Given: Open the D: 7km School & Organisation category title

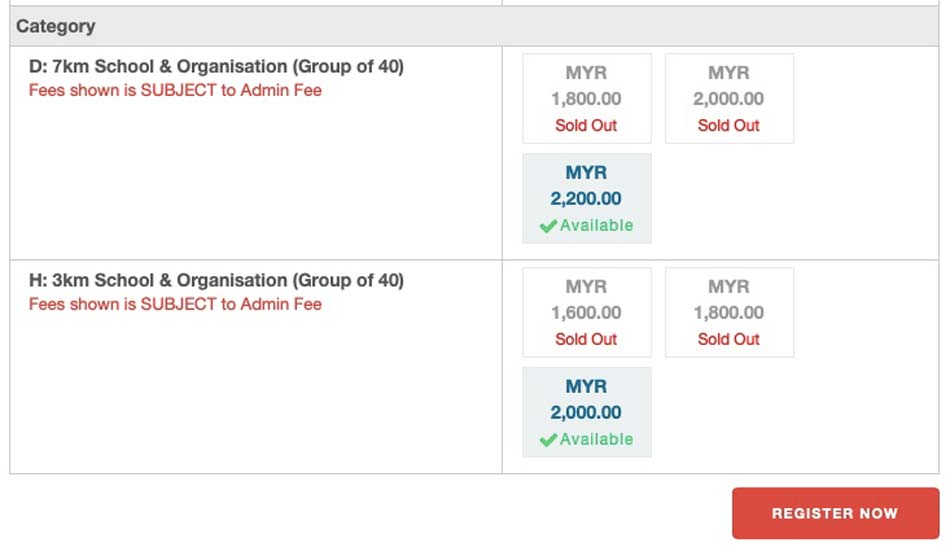Looking at the screenshot, I should point(216,66).
